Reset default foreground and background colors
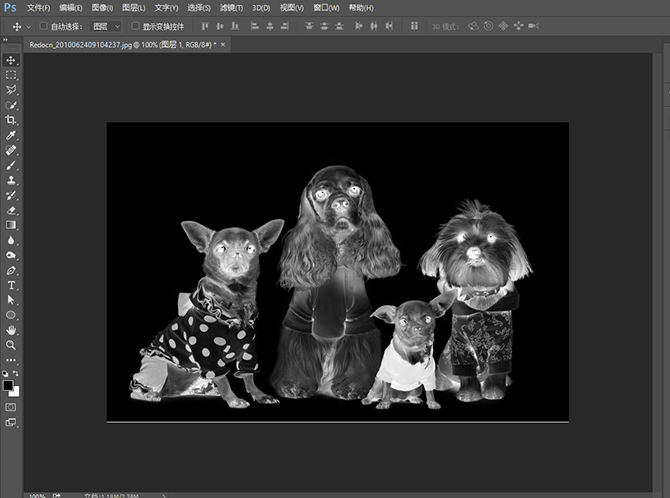Image resolution: width=670 pixels, height=498 pixels. tap(5, 373)
